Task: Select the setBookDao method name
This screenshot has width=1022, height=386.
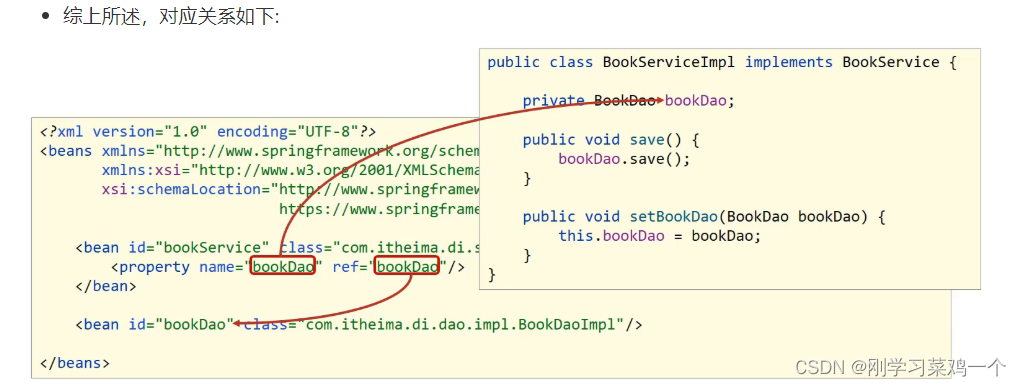Action: coord(673,216)
